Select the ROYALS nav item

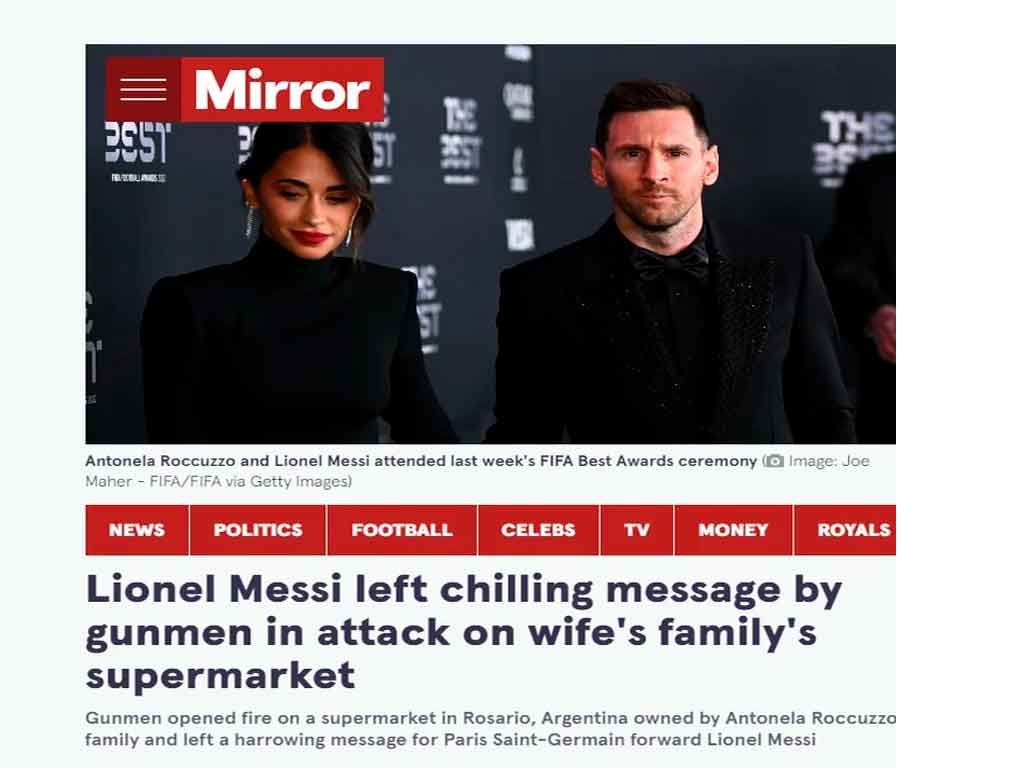(845, 530)
